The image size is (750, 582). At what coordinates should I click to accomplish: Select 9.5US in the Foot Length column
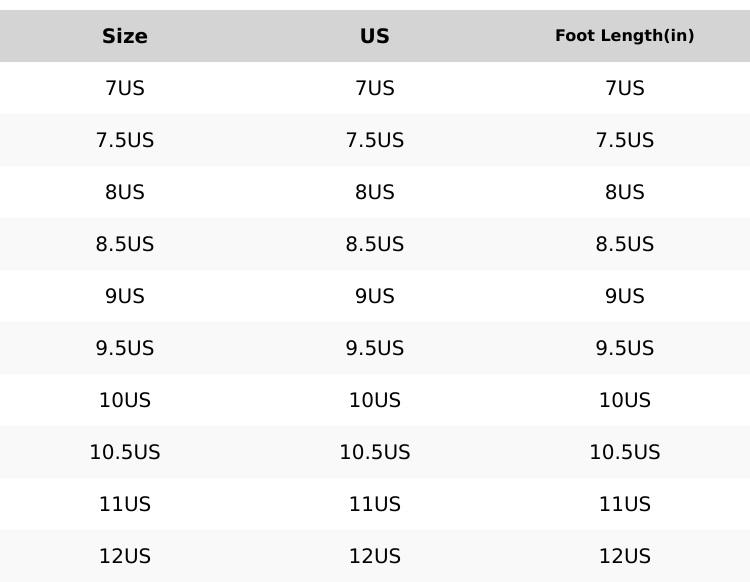click(625, 348)
